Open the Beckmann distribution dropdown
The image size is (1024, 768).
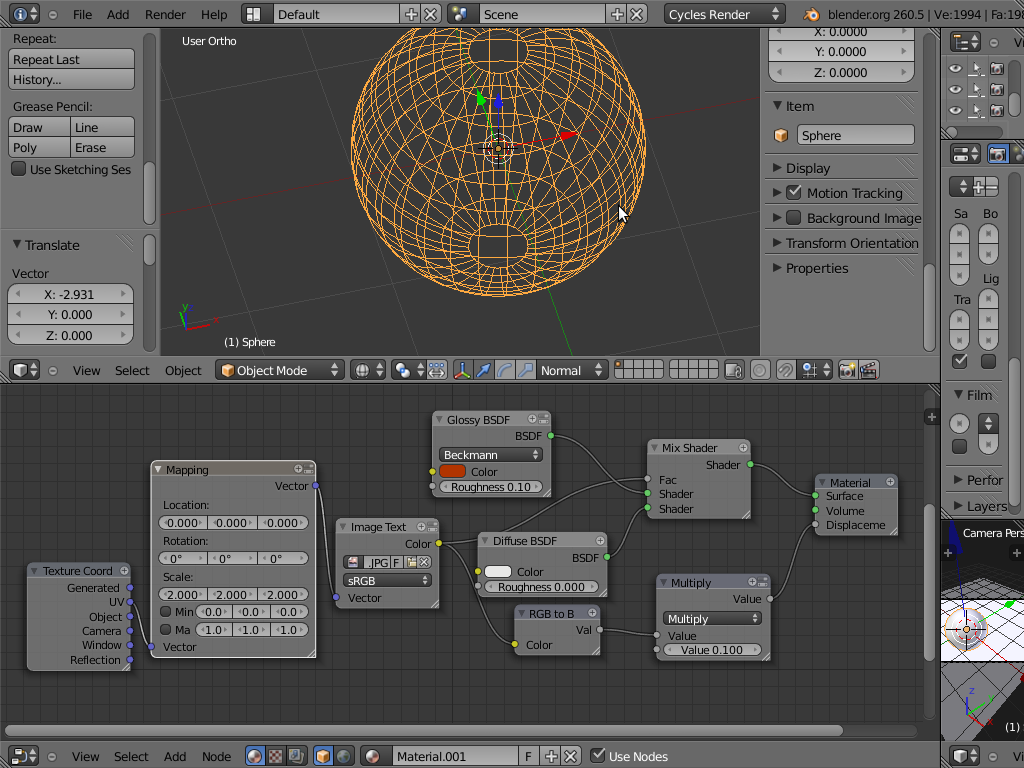(x=491, y=455)
